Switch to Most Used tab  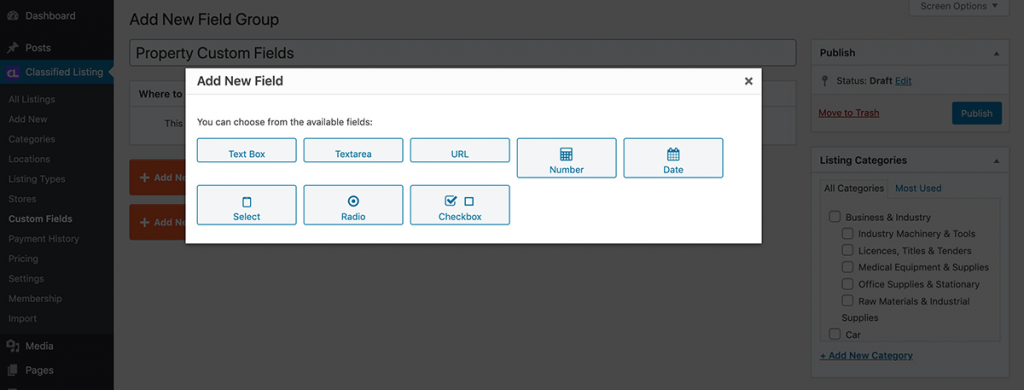click(918, 188)
